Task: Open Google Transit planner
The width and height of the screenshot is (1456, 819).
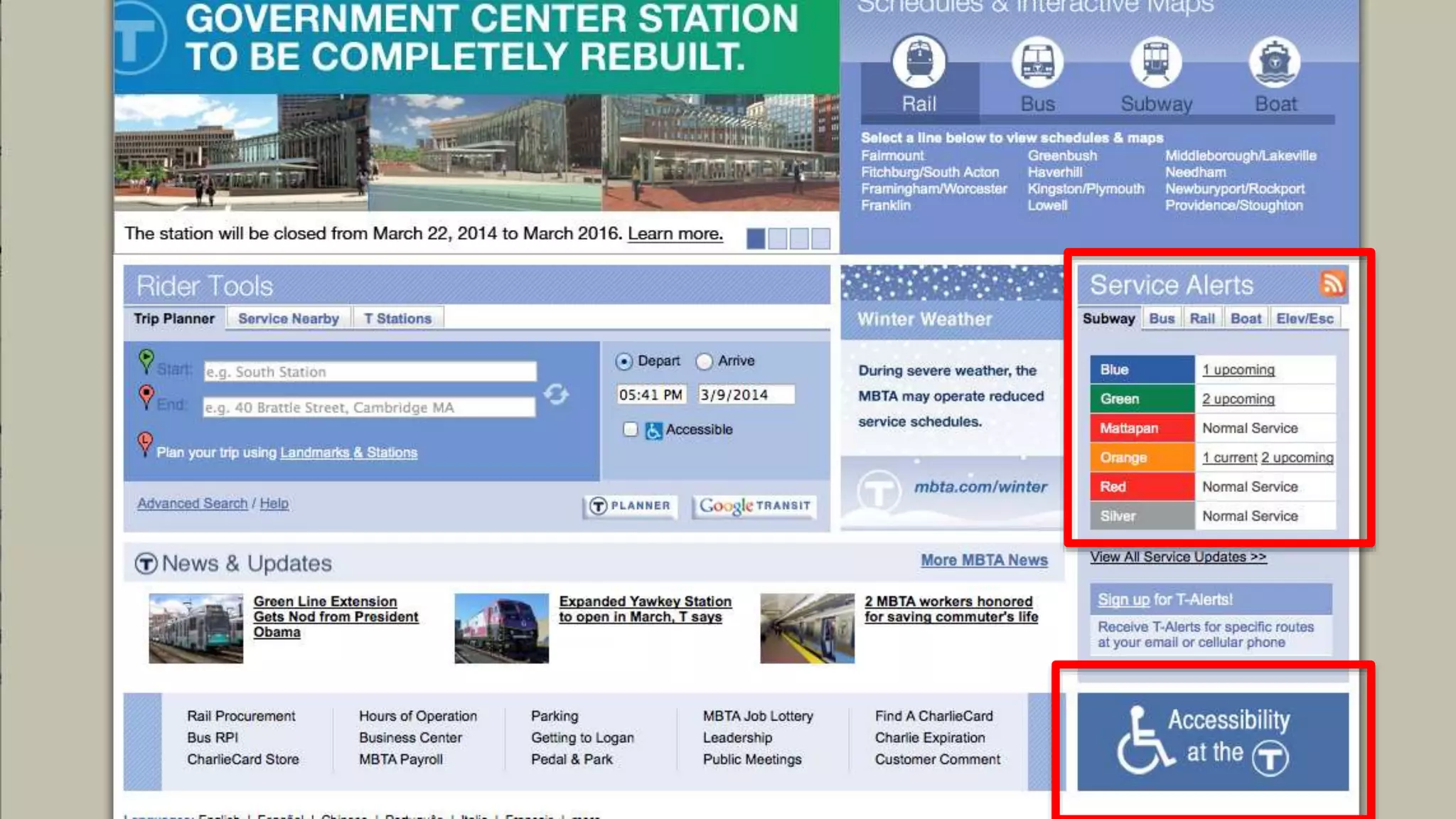Action: pyautogui.click(x=754, y=505)
